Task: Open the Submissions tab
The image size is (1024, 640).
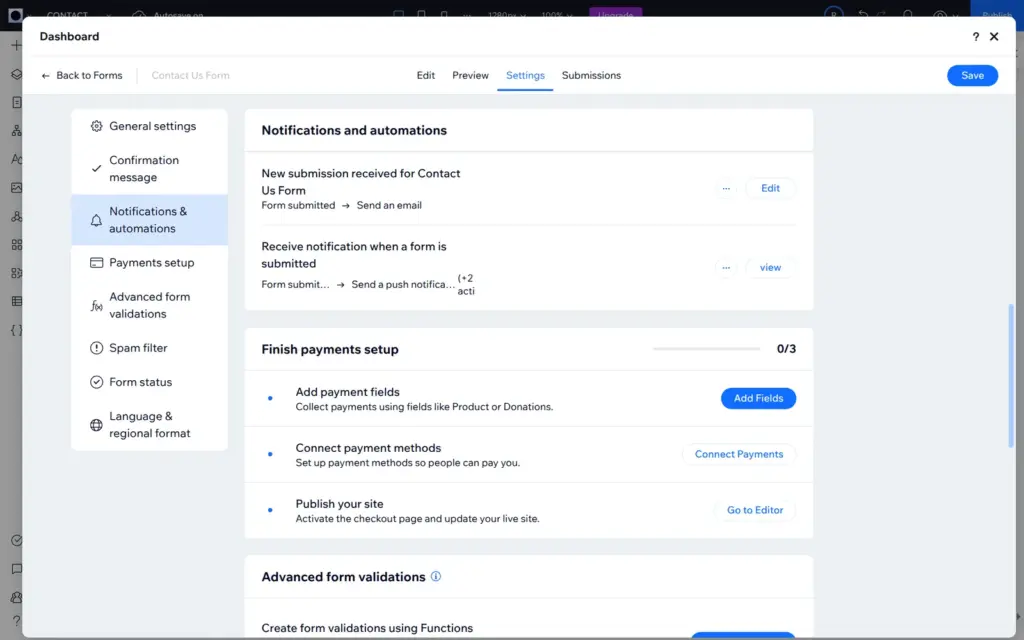Action: point(591,76)
